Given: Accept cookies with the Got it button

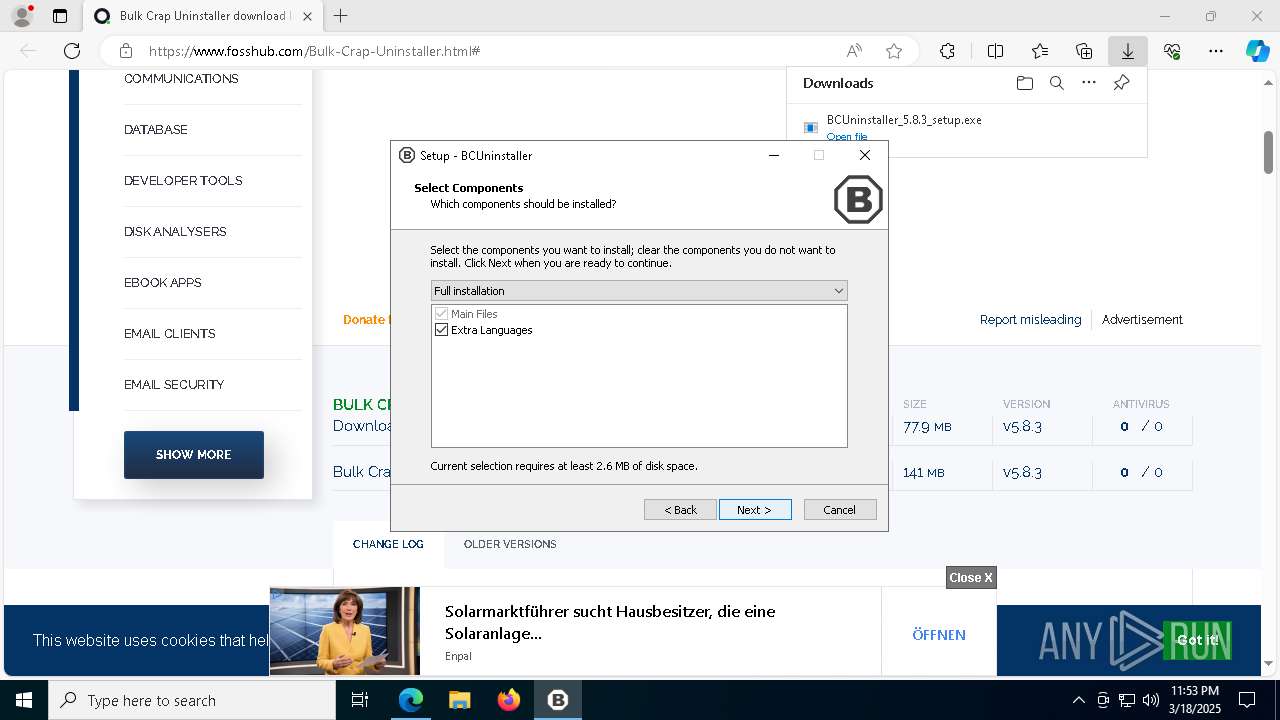Looking at the screenshot, I should click(x=1197, y=640).
